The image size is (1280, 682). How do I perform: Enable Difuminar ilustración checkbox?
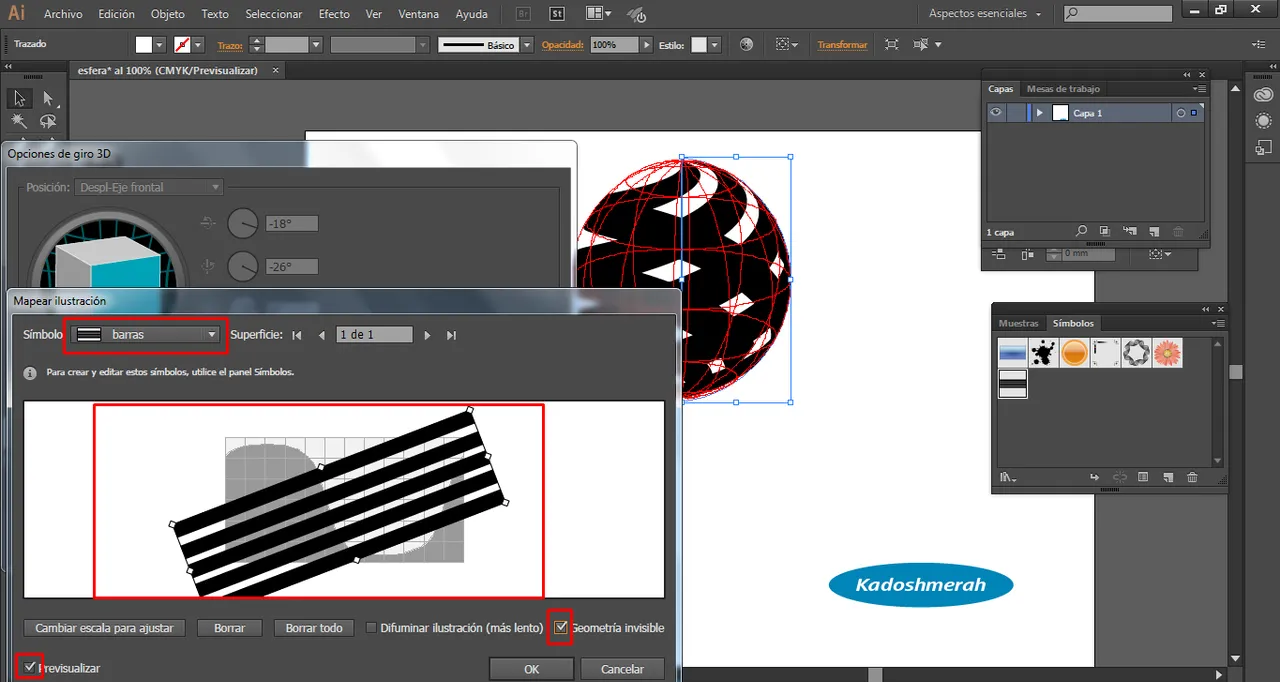coord(371,628)
